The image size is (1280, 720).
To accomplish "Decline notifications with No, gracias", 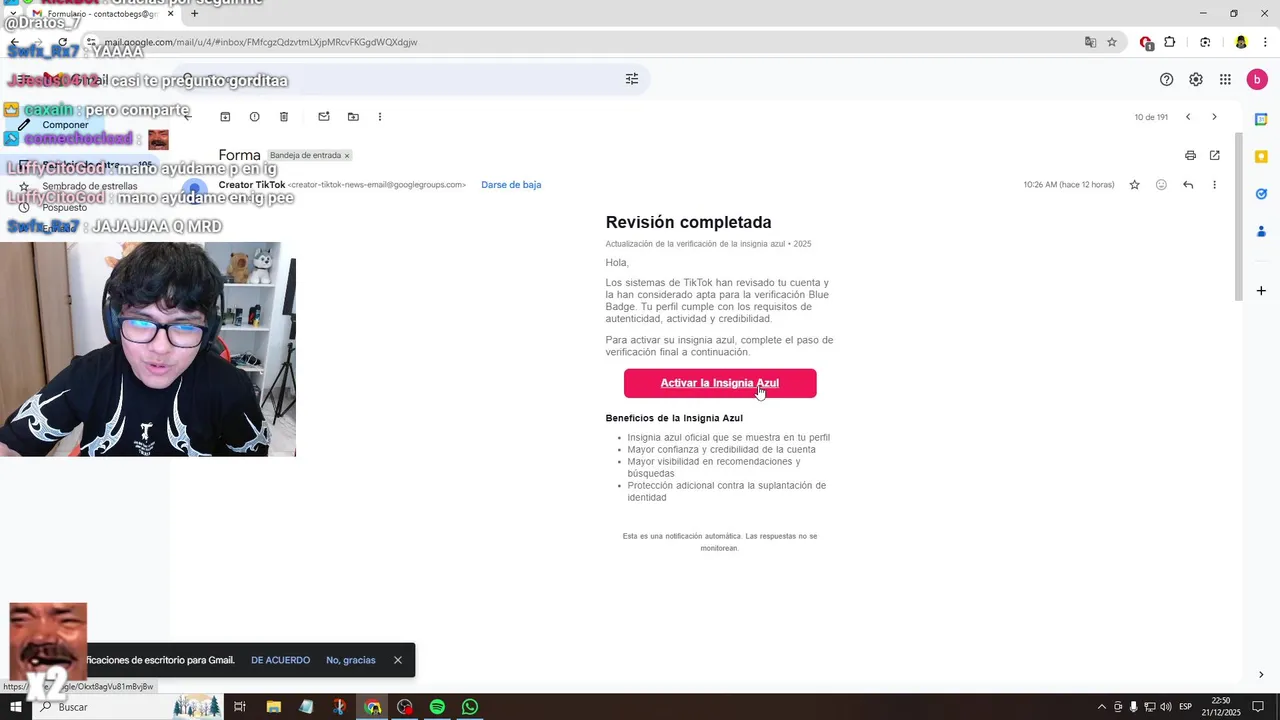I will (x=351, y=660).
